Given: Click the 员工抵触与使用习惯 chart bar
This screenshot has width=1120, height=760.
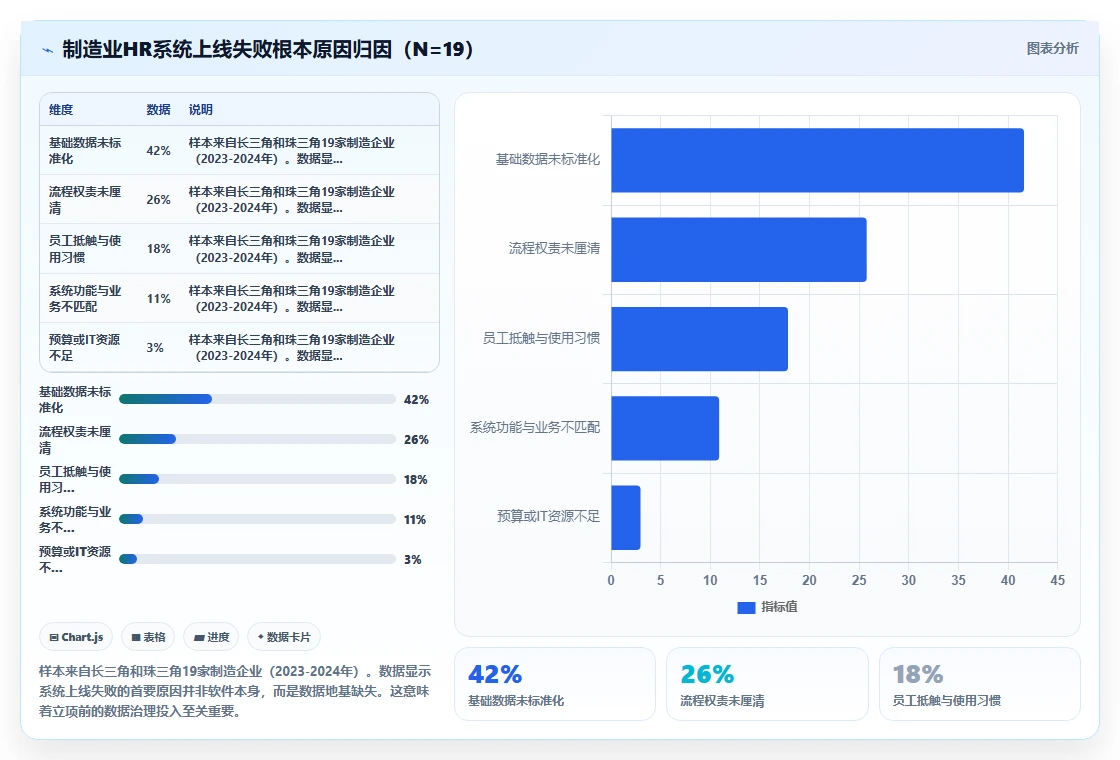Looking at the screenshot, I should 699,339.
